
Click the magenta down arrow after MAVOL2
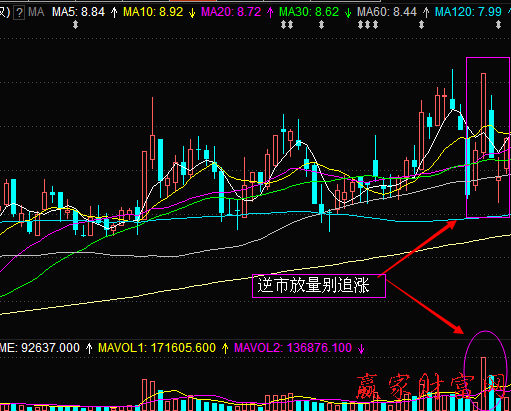[361, 349]
